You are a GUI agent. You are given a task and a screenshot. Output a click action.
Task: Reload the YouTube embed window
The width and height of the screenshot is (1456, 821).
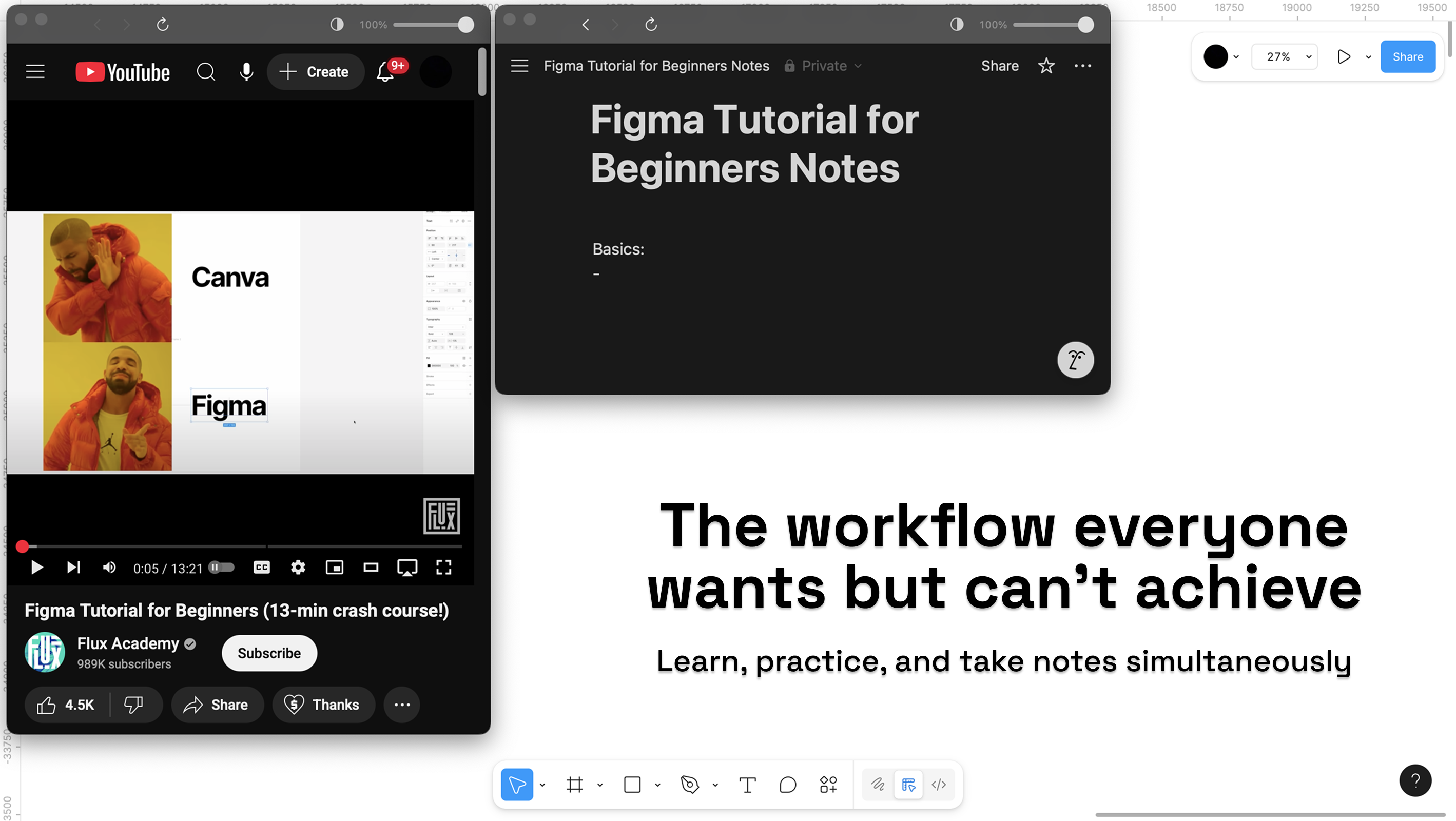163,24
